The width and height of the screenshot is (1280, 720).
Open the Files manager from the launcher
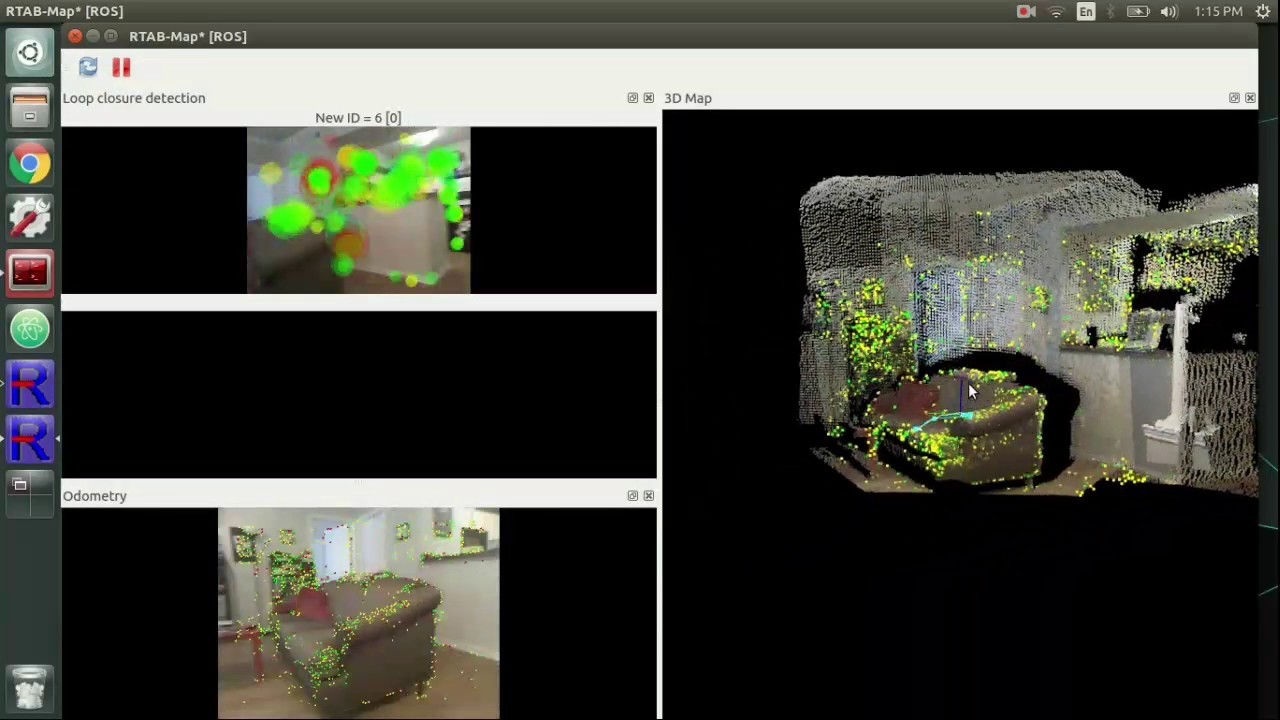click(30, 108)
